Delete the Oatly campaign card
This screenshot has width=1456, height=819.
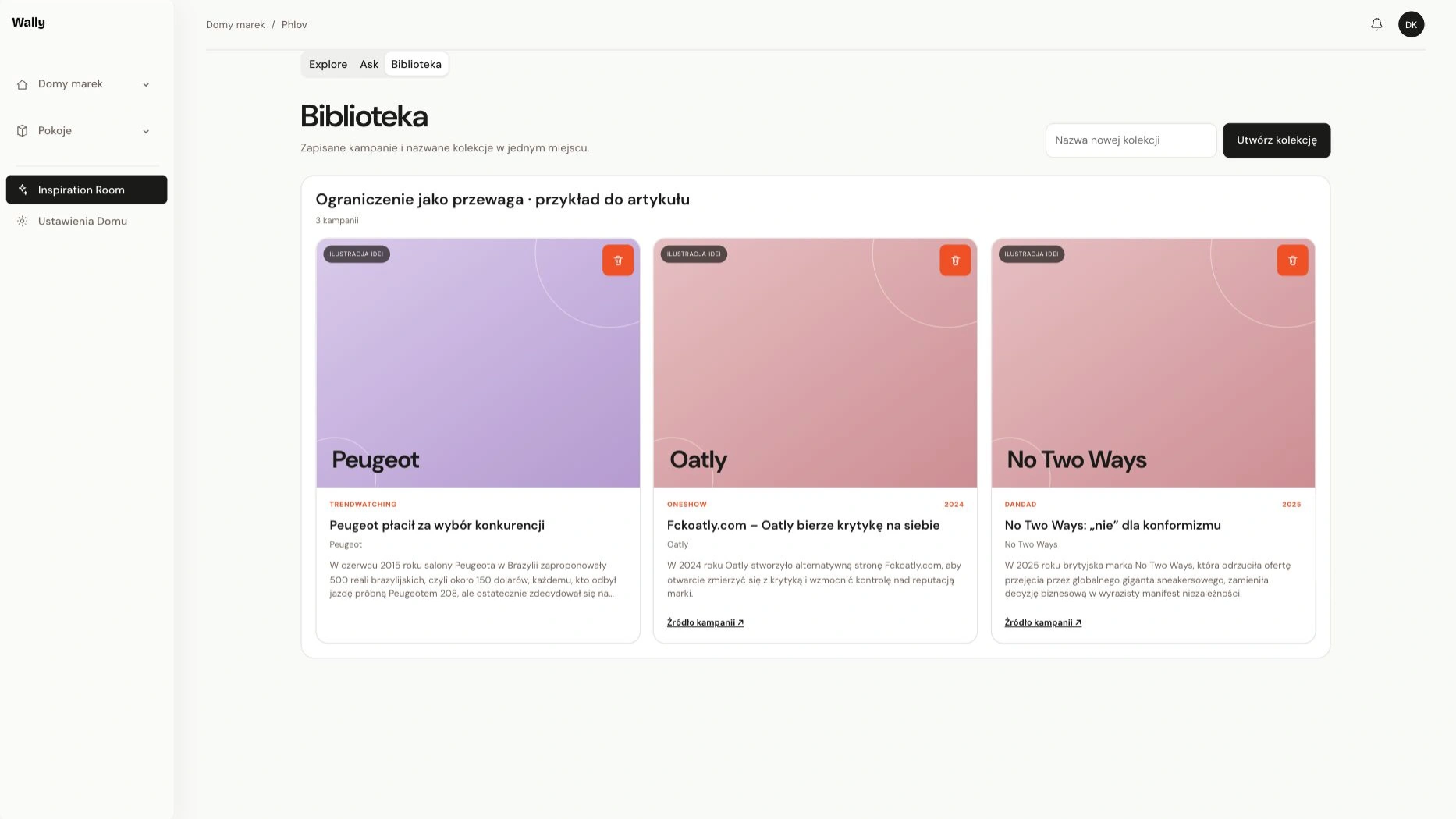[955, 261]
